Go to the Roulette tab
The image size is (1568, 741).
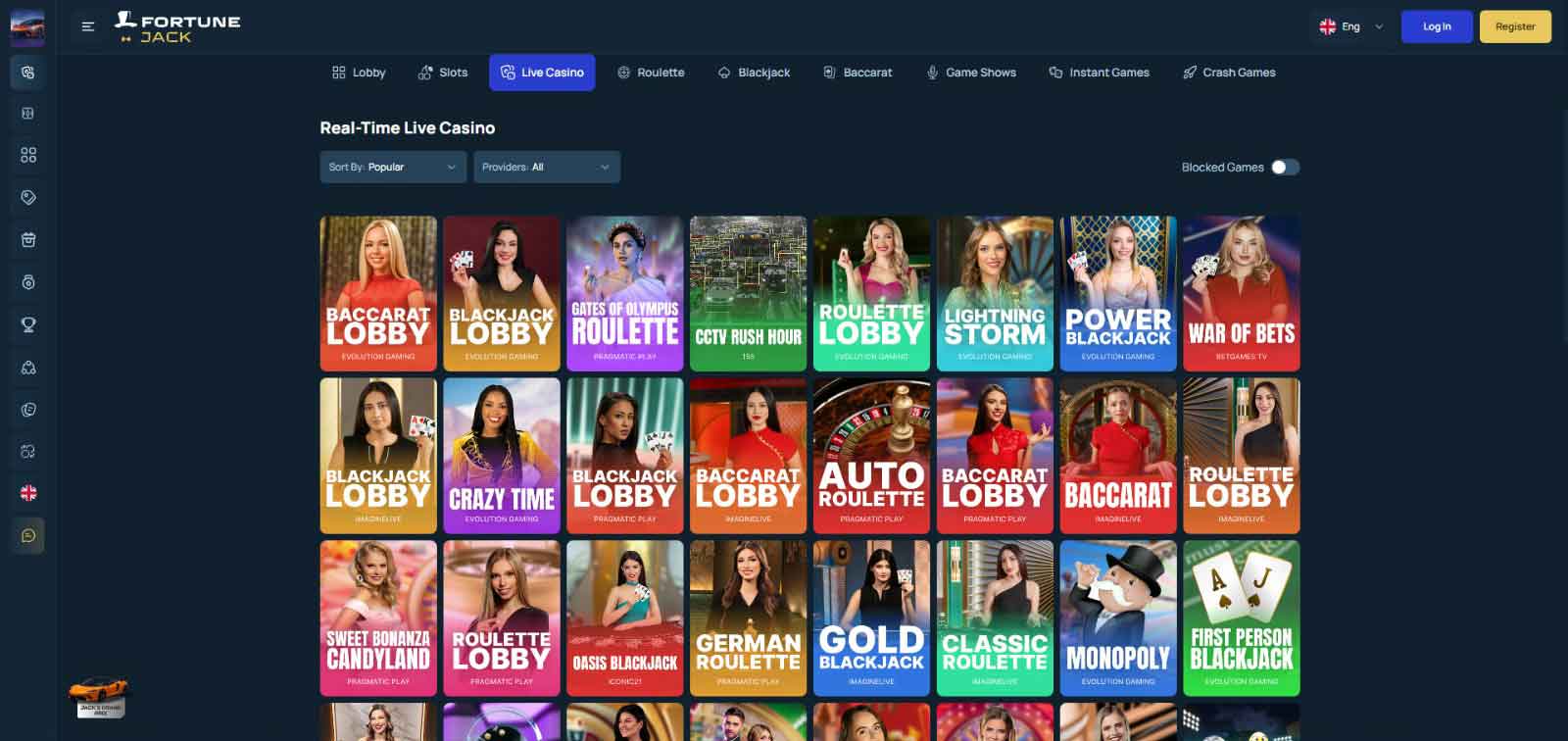pos(651,73)
